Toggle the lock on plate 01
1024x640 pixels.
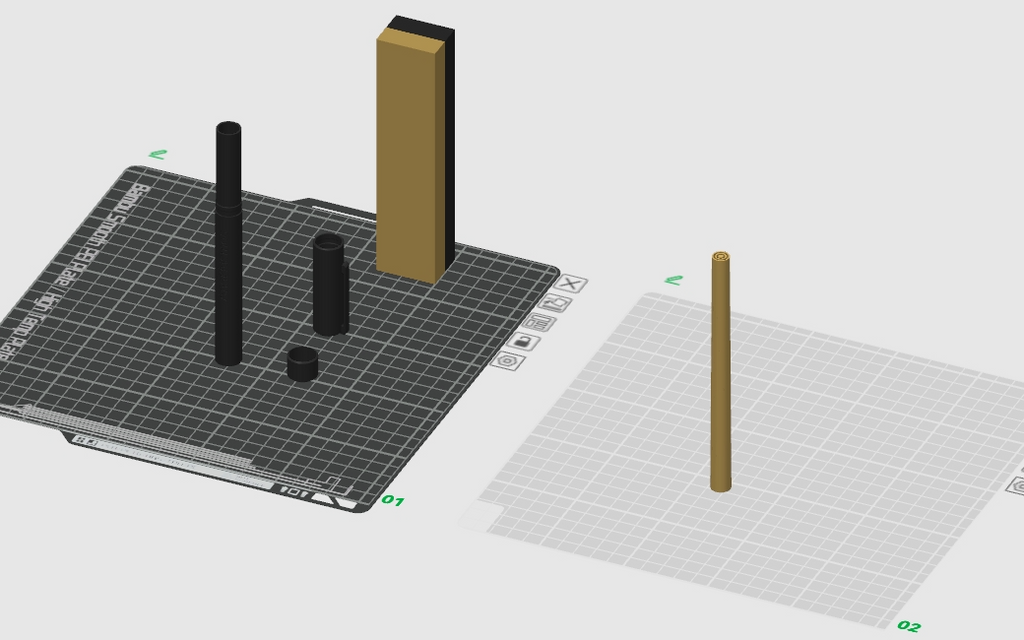[524, 342]
